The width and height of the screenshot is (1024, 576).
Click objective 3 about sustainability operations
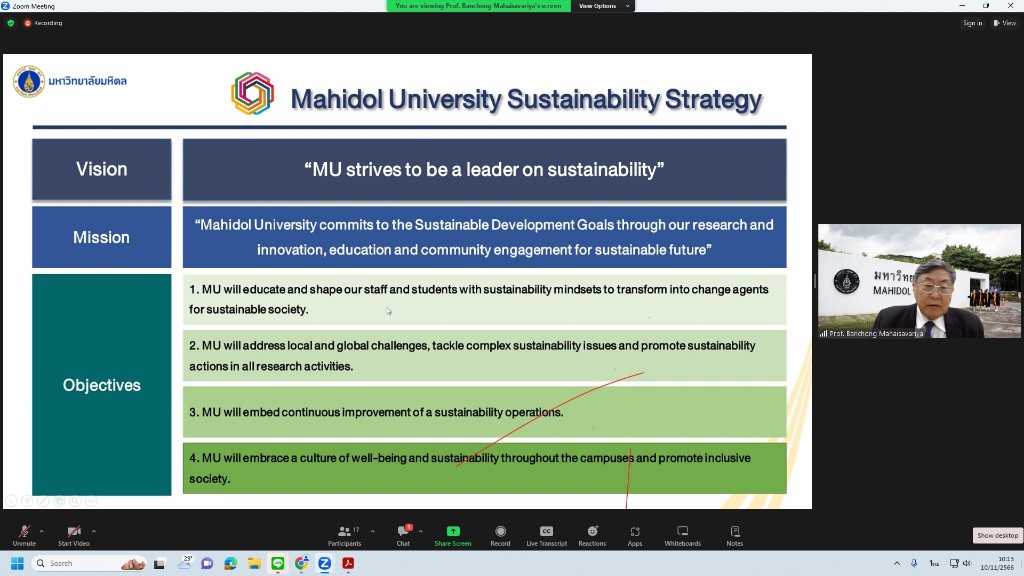pyautogui.click(x=485, y=411)
